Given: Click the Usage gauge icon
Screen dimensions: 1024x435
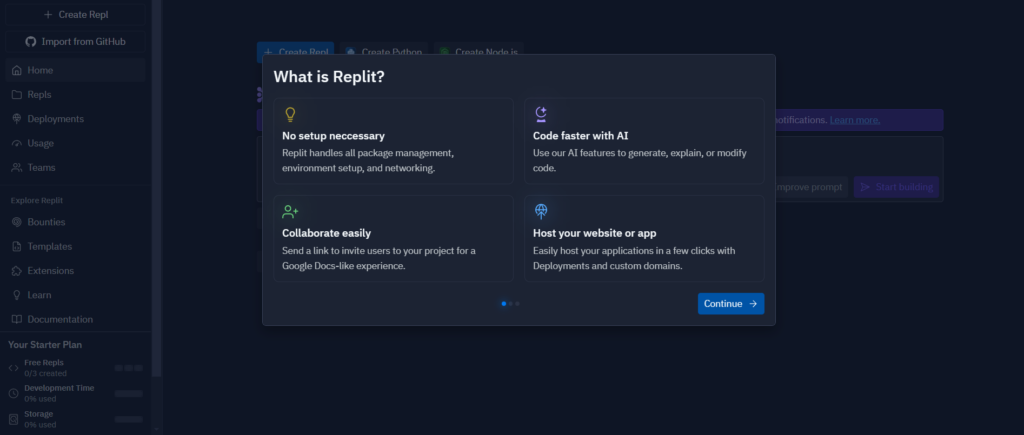Looking at the screenshot, I should point(17,143).
